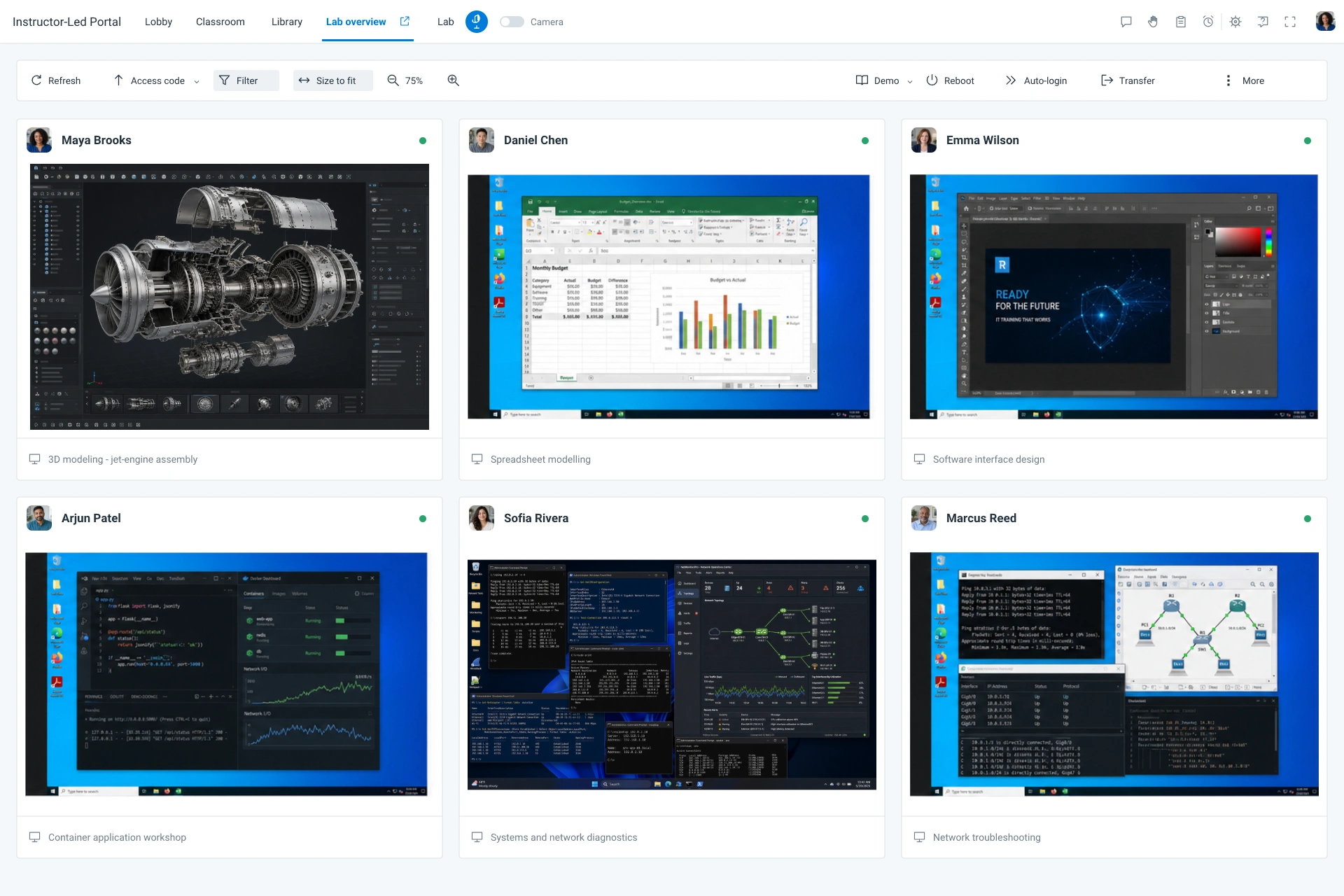The image size is (1344, 896).
Task: Go to the Lobby tab
Action: pos(158,22)
